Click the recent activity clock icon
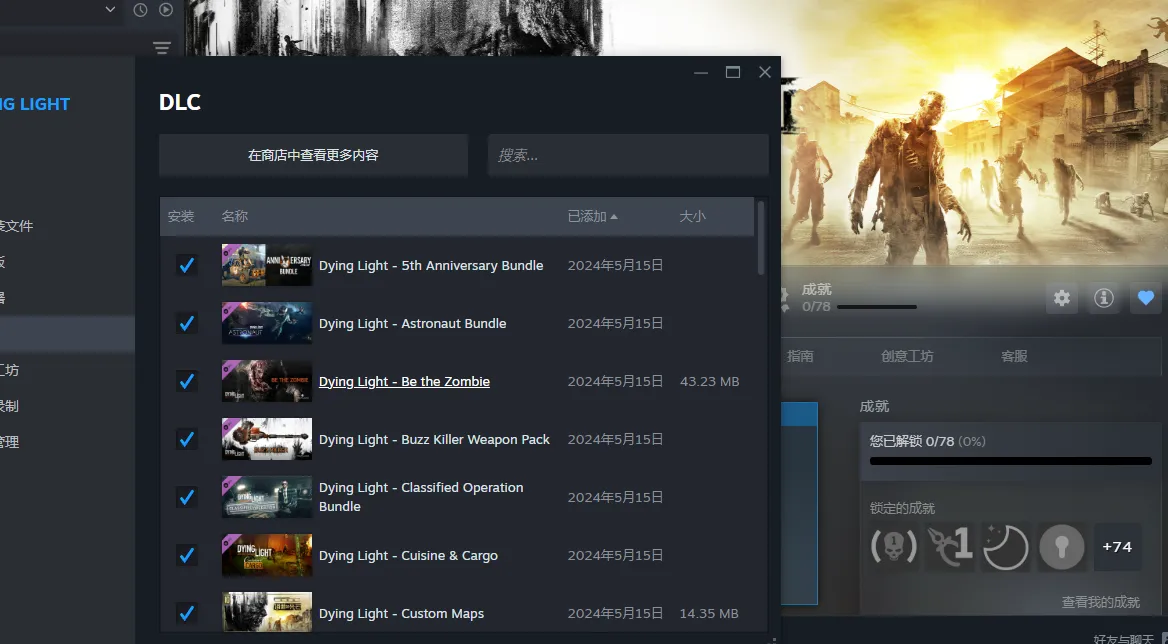Image resolution: width=1168 pixels, height=644 pixels. point(140,10)
